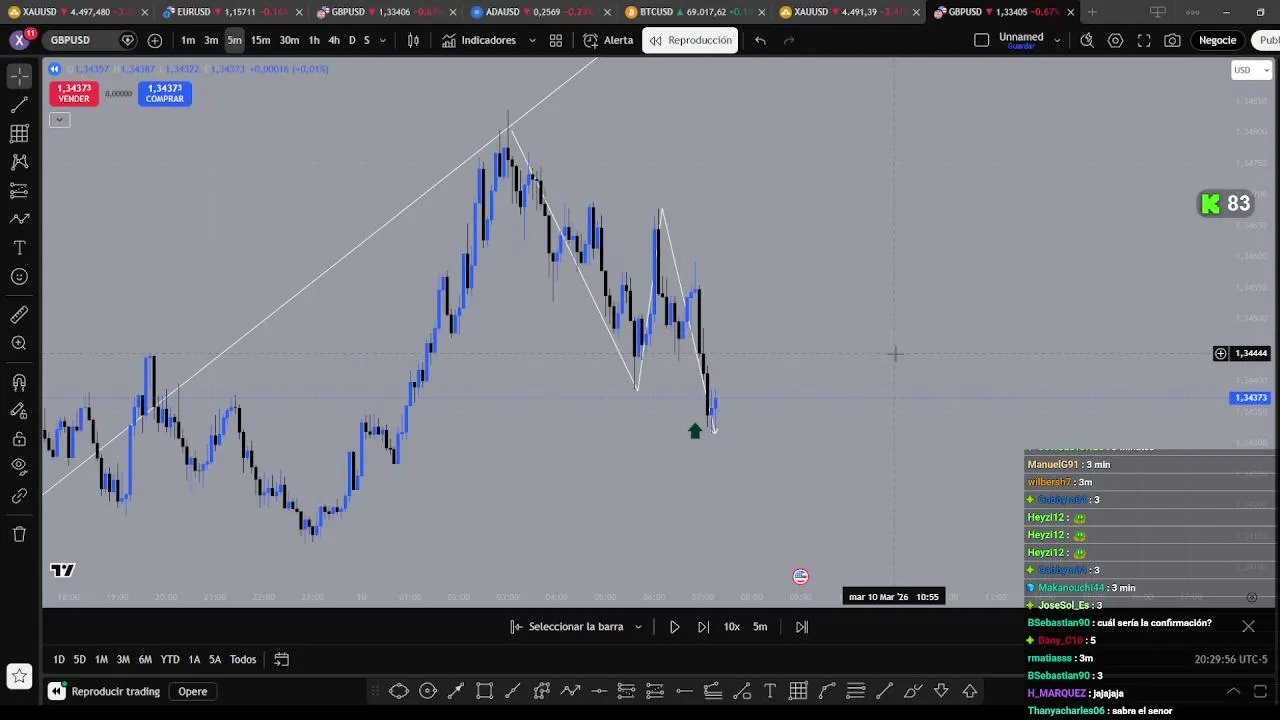Select the Todos date range
This screenshot has height=720, width=1280.
[x=243, y=659]
